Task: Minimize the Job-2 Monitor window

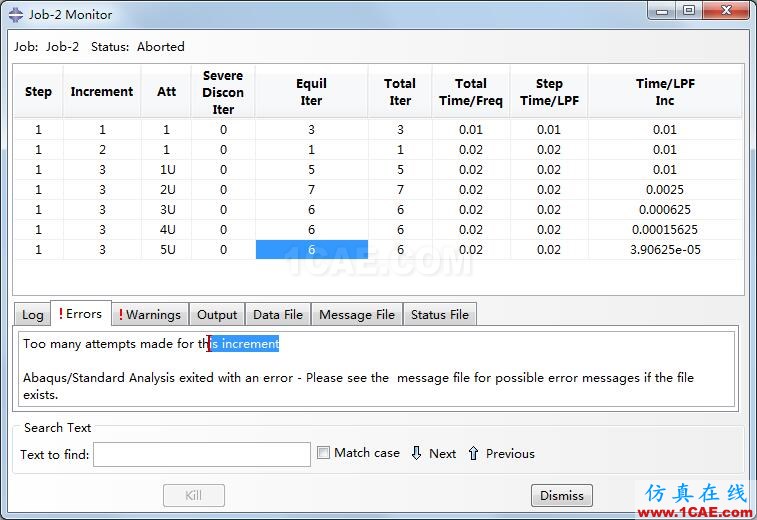Action: (662, 11)
